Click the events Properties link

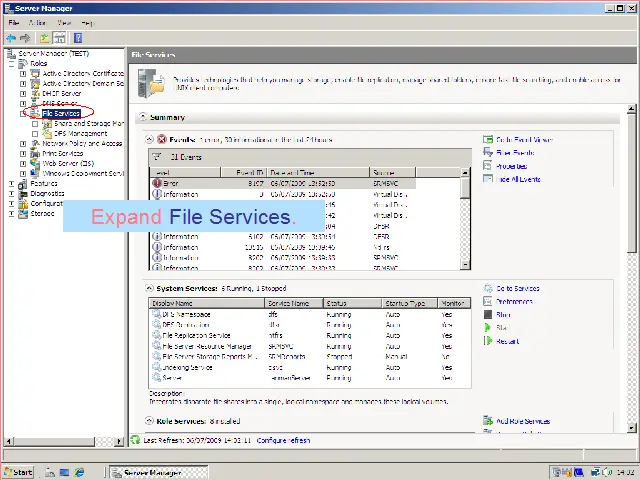click(x=511, y=166)
